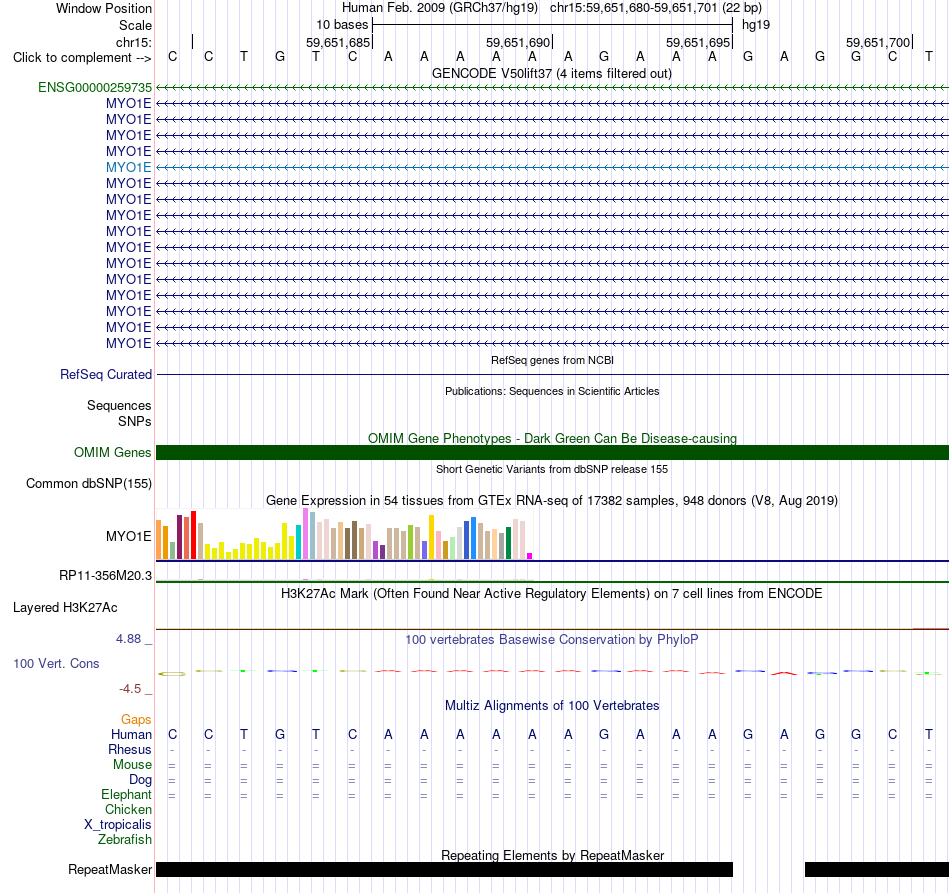Click the 59,651,685 ruler position
Image resolution: width=950 pixels, height=893 pixels.
[338, 42]
